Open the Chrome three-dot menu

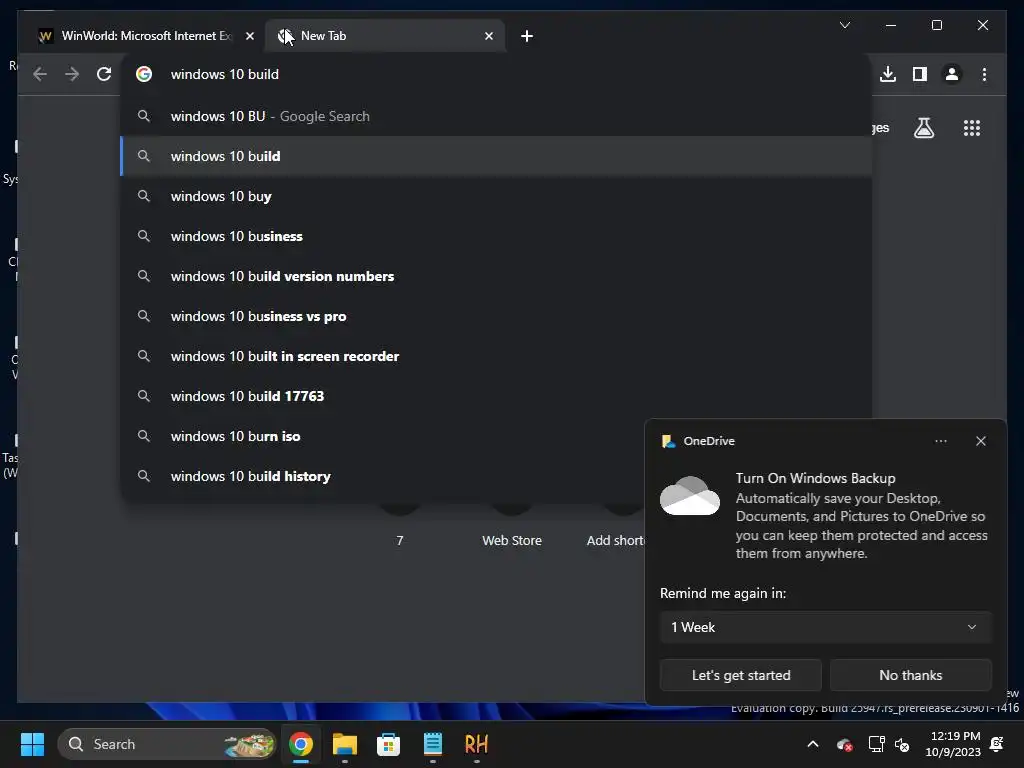[984, 74]
